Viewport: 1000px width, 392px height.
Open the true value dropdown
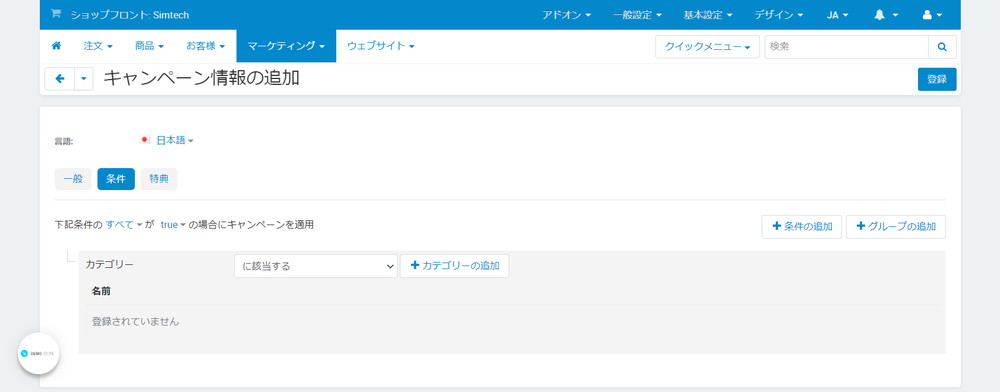(173, 224)
